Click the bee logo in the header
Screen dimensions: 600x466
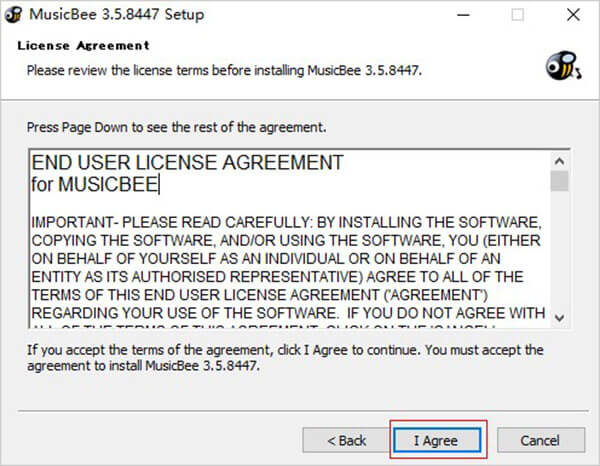563,66
